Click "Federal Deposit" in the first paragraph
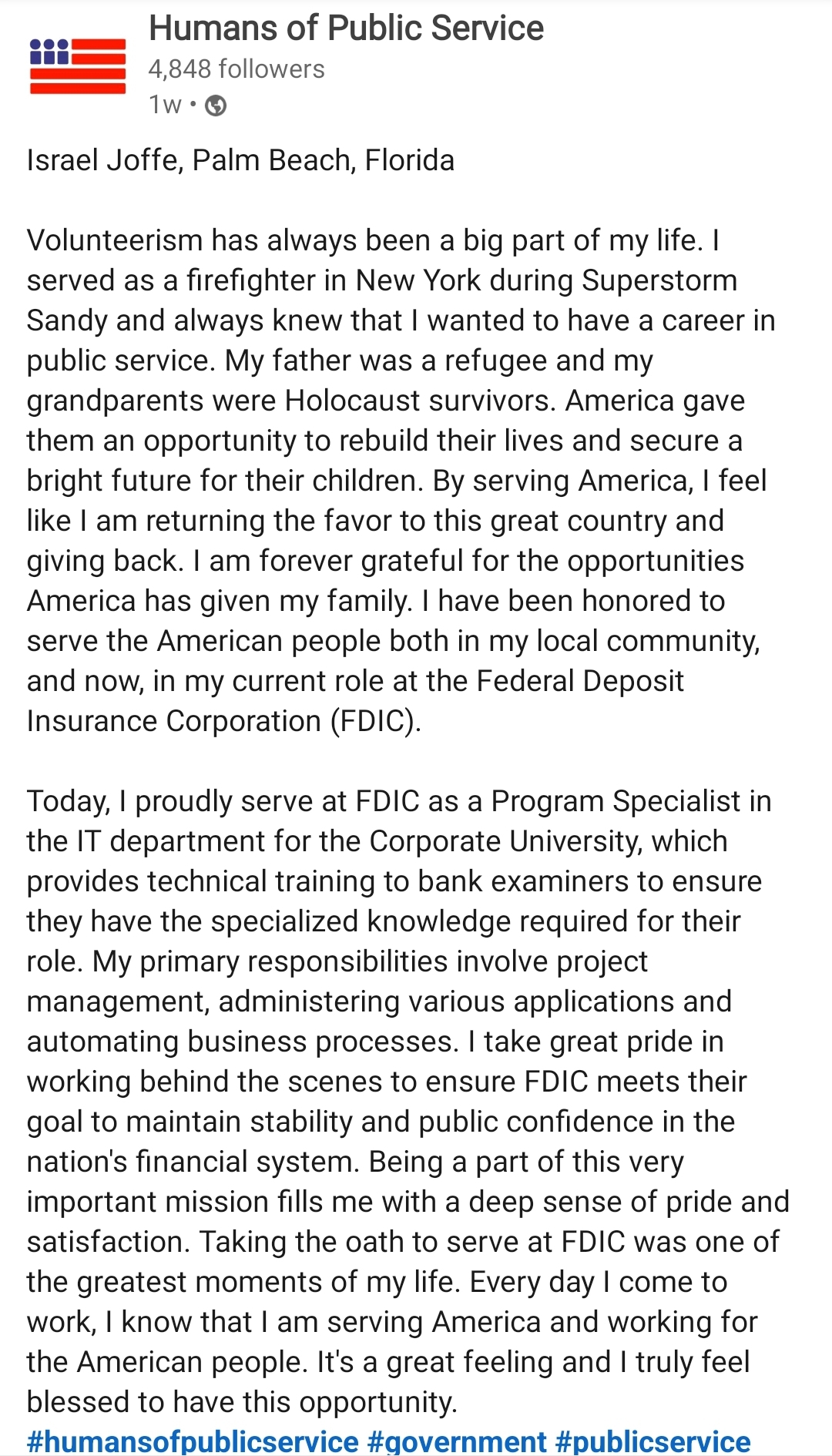This screenshot has width=832, height=1456. (x=580, y=681)
